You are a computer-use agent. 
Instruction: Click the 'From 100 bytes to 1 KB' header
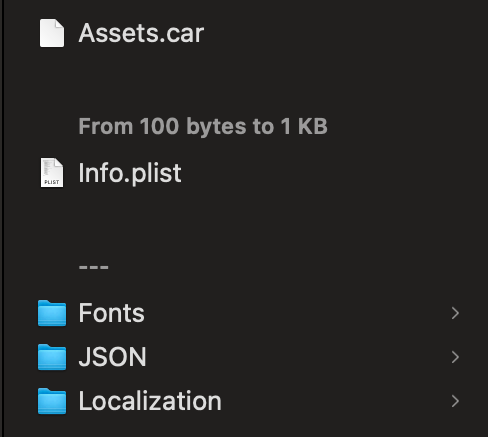(203, 127)
